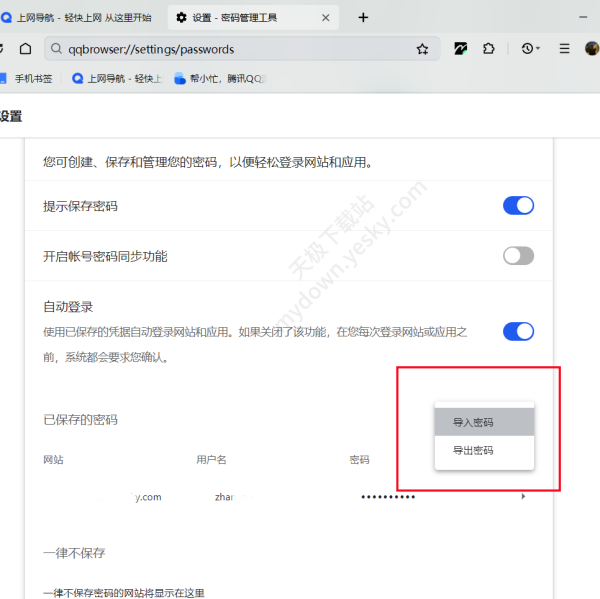
Task: Open the 帮小忙 bookmark link
Action: point(220,78)
